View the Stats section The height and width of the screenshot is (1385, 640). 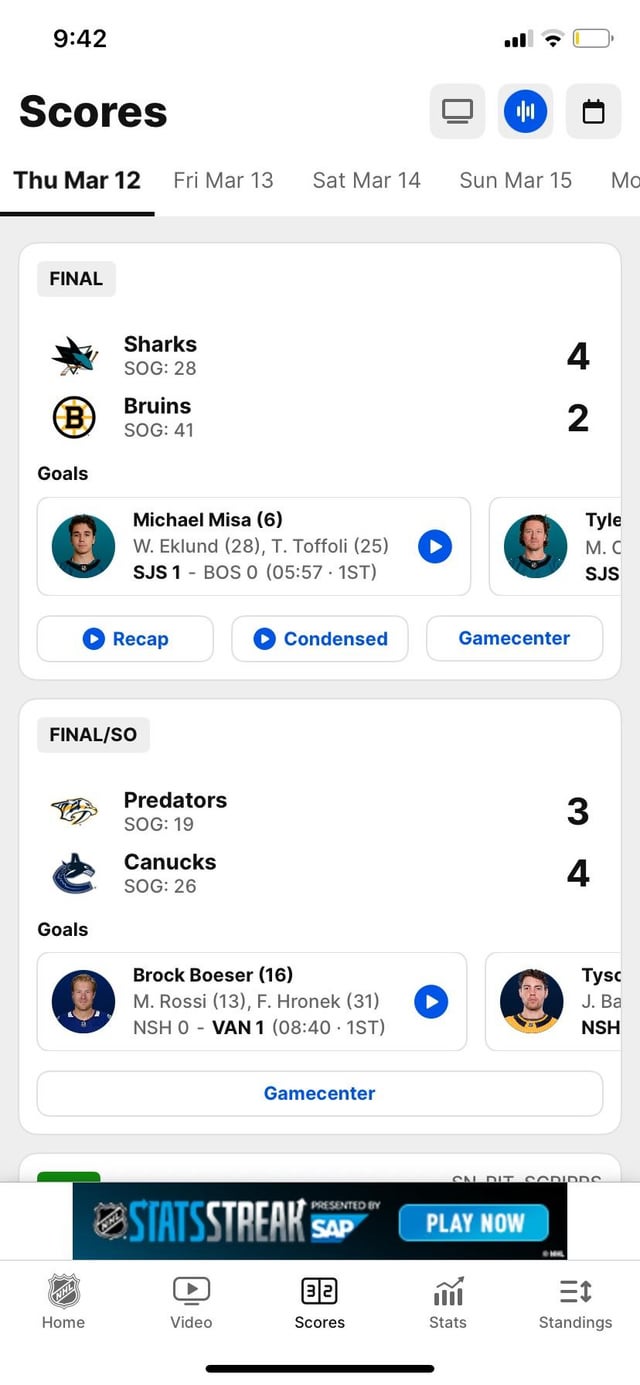(x=447, y=1303)
